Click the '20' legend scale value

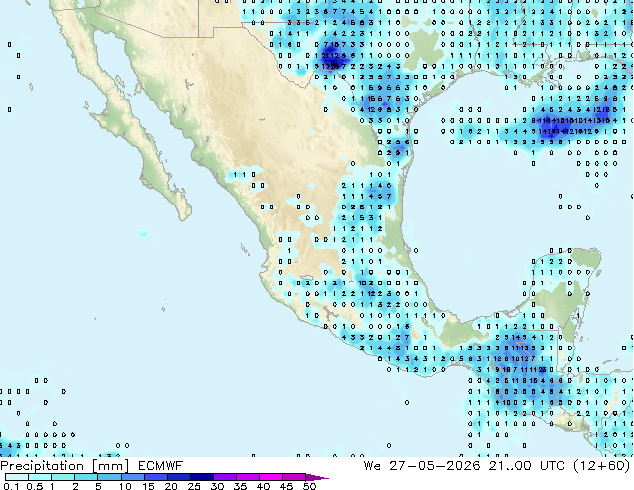click(171, 486)
